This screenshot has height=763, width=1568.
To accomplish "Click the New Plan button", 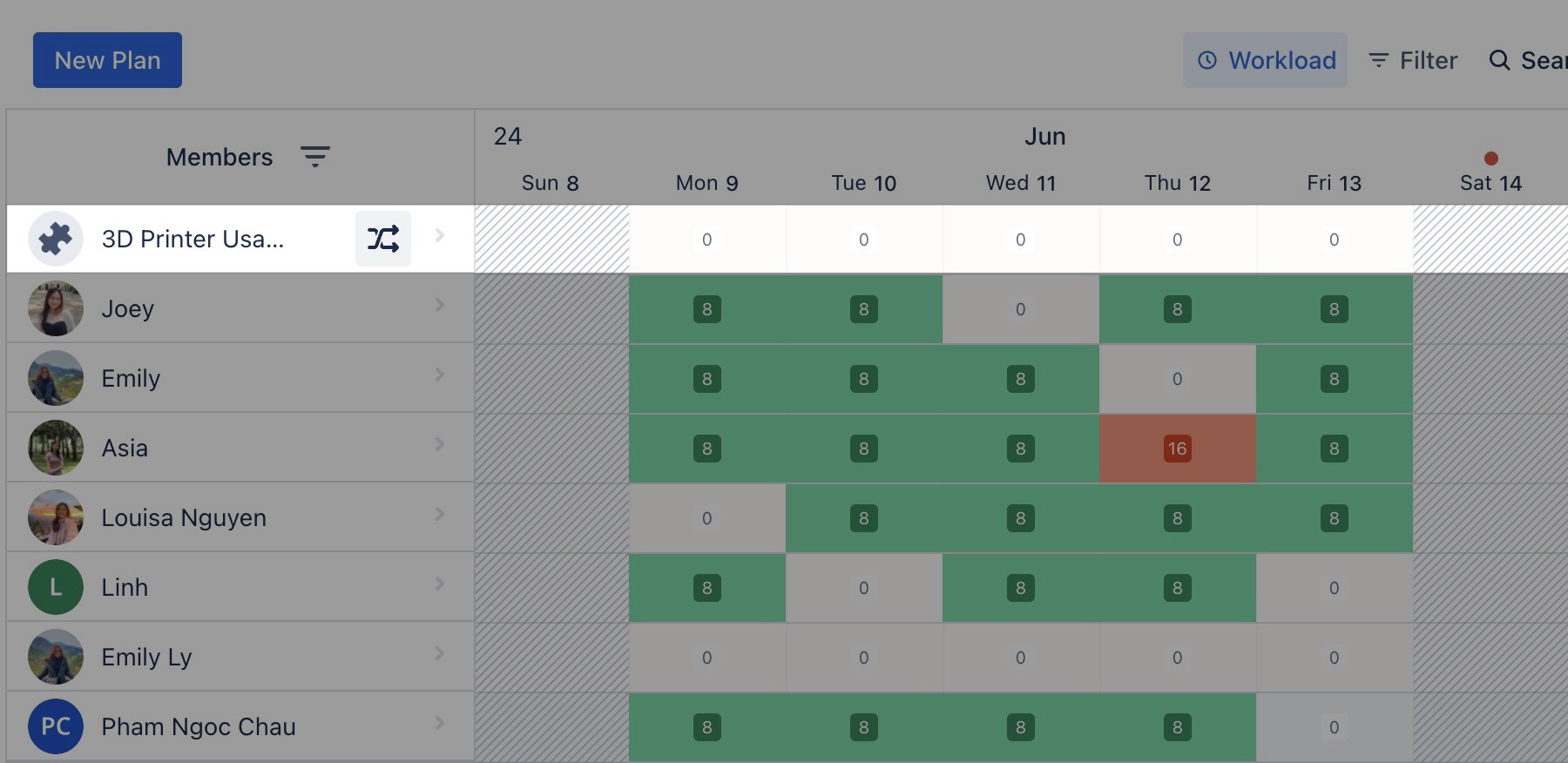I will point(107,60).
